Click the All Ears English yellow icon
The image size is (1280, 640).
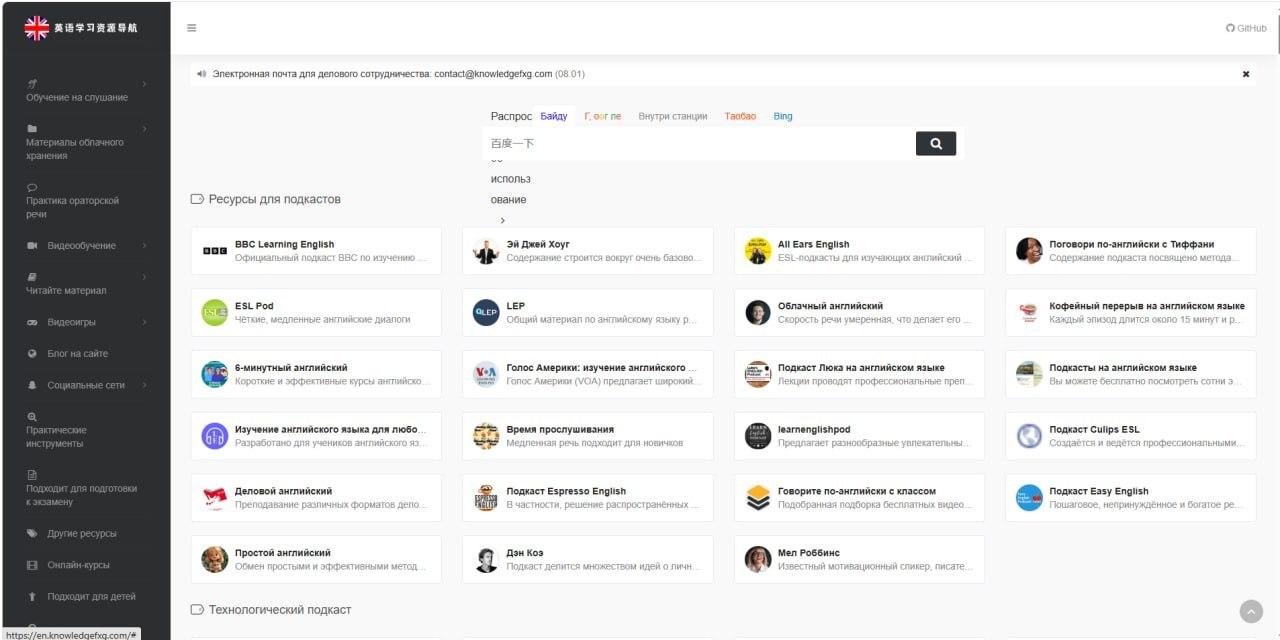point(758,251)
